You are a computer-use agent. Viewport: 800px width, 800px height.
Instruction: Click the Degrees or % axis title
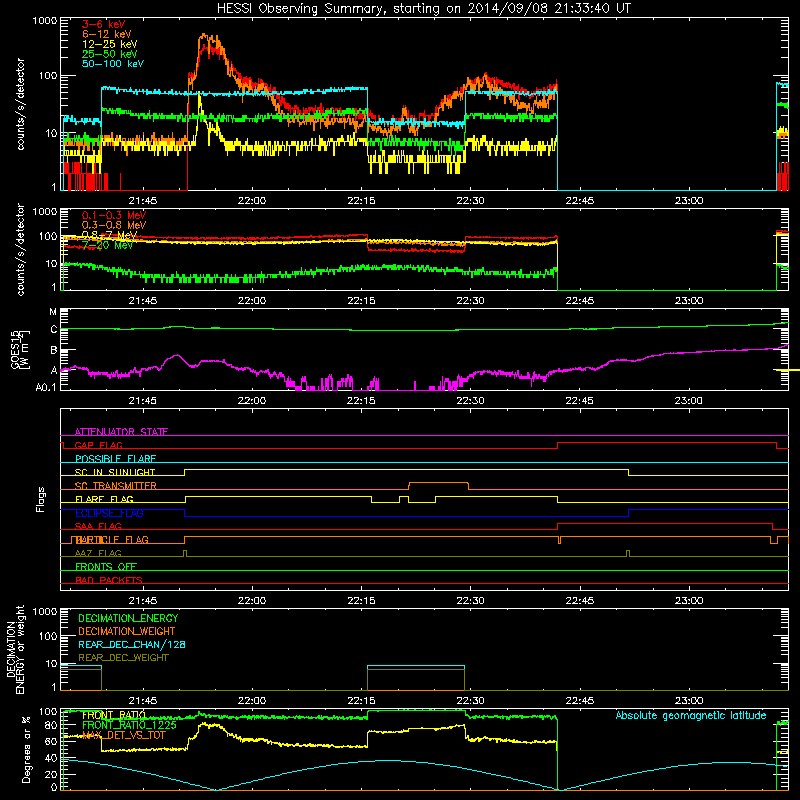[26, 750]
